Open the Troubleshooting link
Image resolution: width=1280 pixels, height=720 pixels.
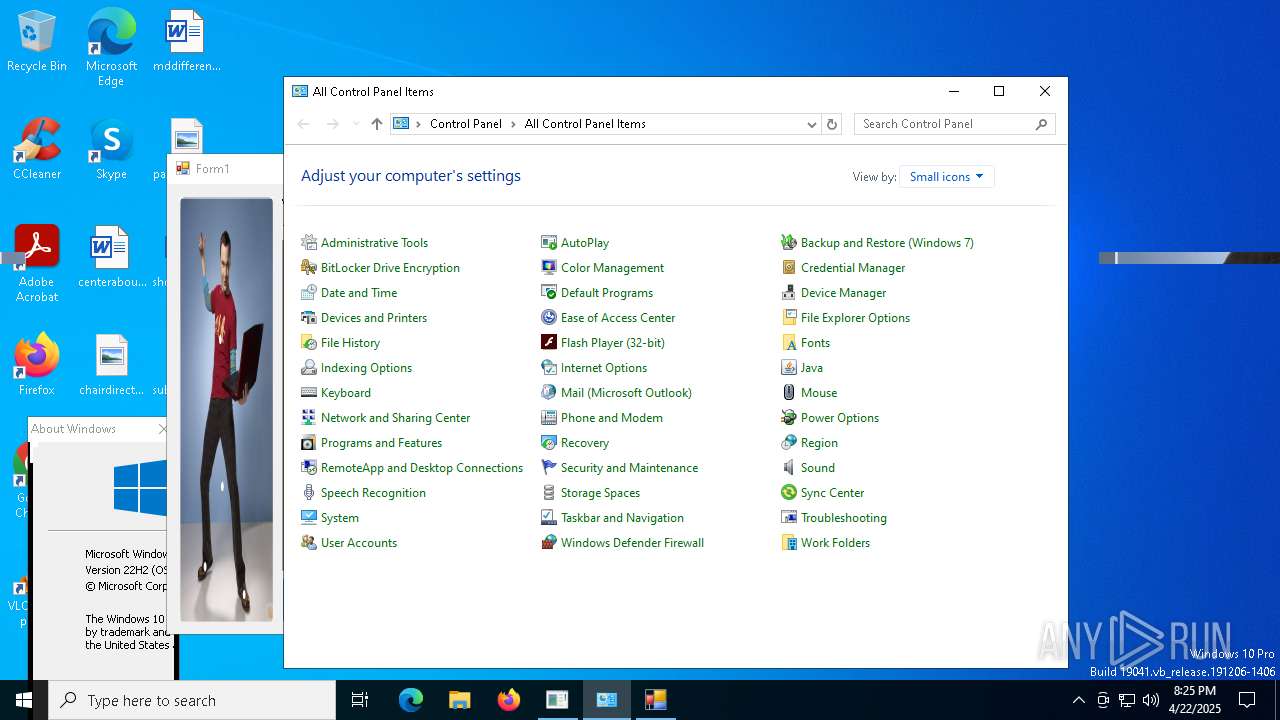(844, 518)
